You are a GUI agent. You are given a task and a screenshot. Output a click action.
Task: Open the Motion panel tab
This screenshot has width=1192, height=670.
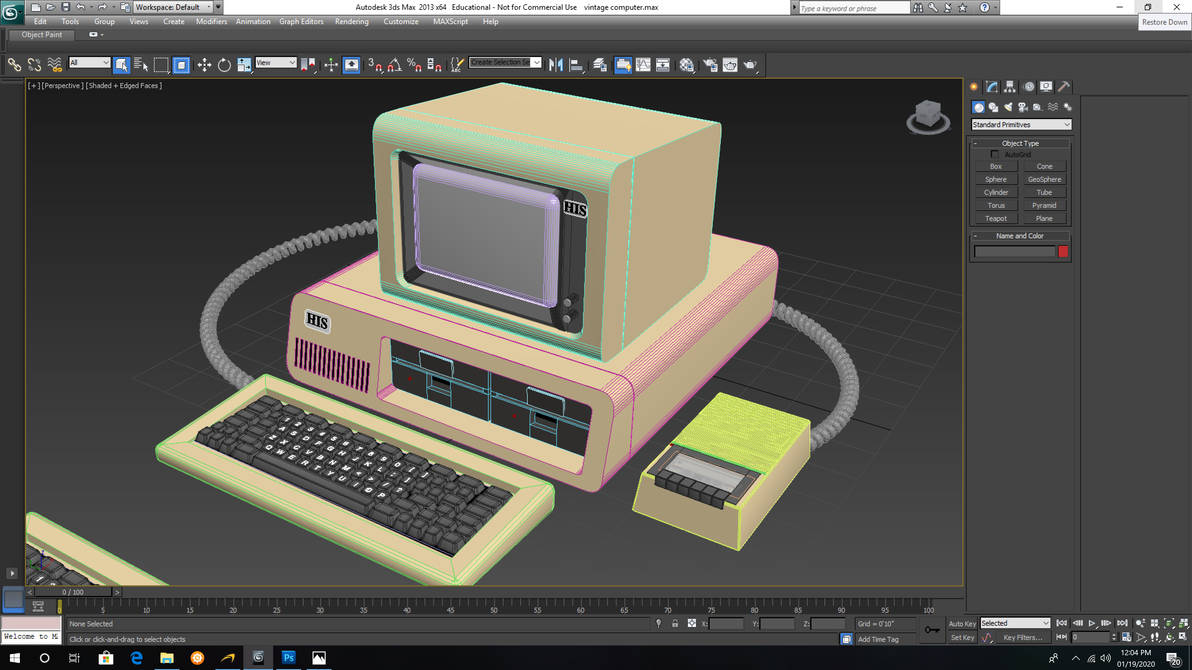pos(1029,87)
